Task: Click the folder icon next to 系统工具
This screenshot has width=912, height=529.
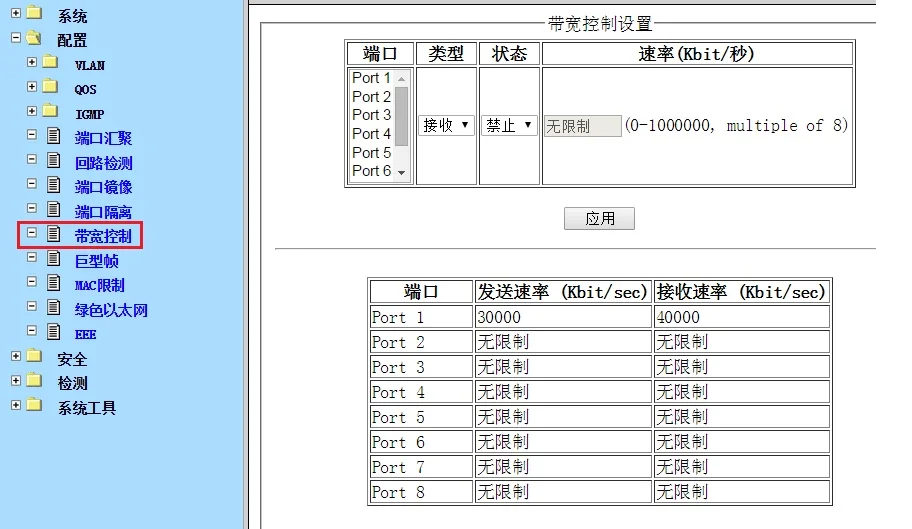Action: tap(35, 405)
